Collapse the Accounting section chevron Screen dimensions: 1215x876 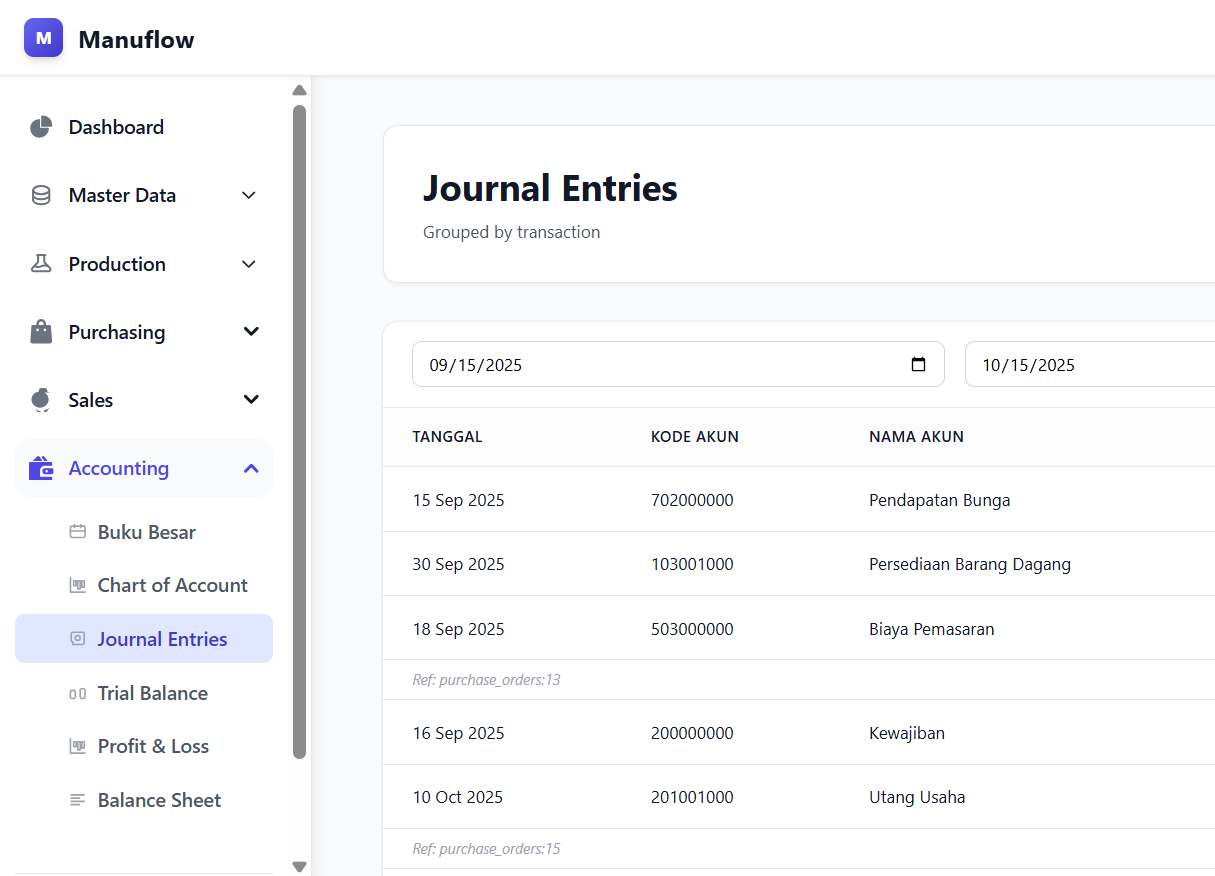click(x=251, y=468)
